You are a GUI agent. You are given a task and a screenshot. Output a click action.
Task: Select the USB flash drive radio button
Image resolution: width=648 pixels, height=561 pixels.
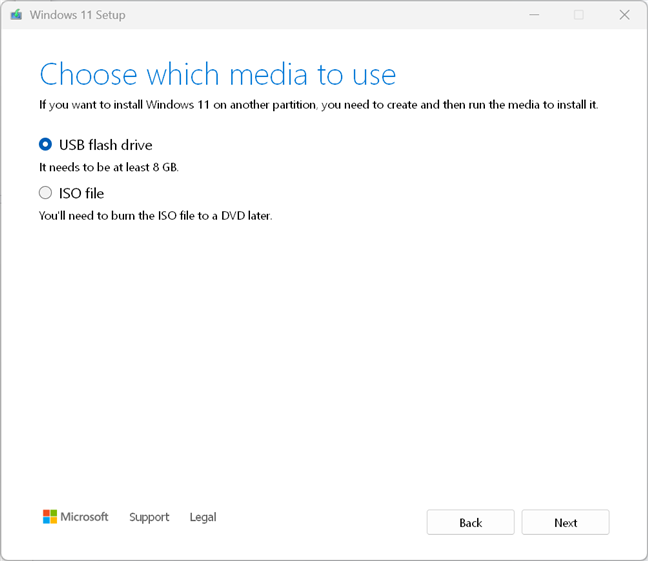[x=45, y=145]
